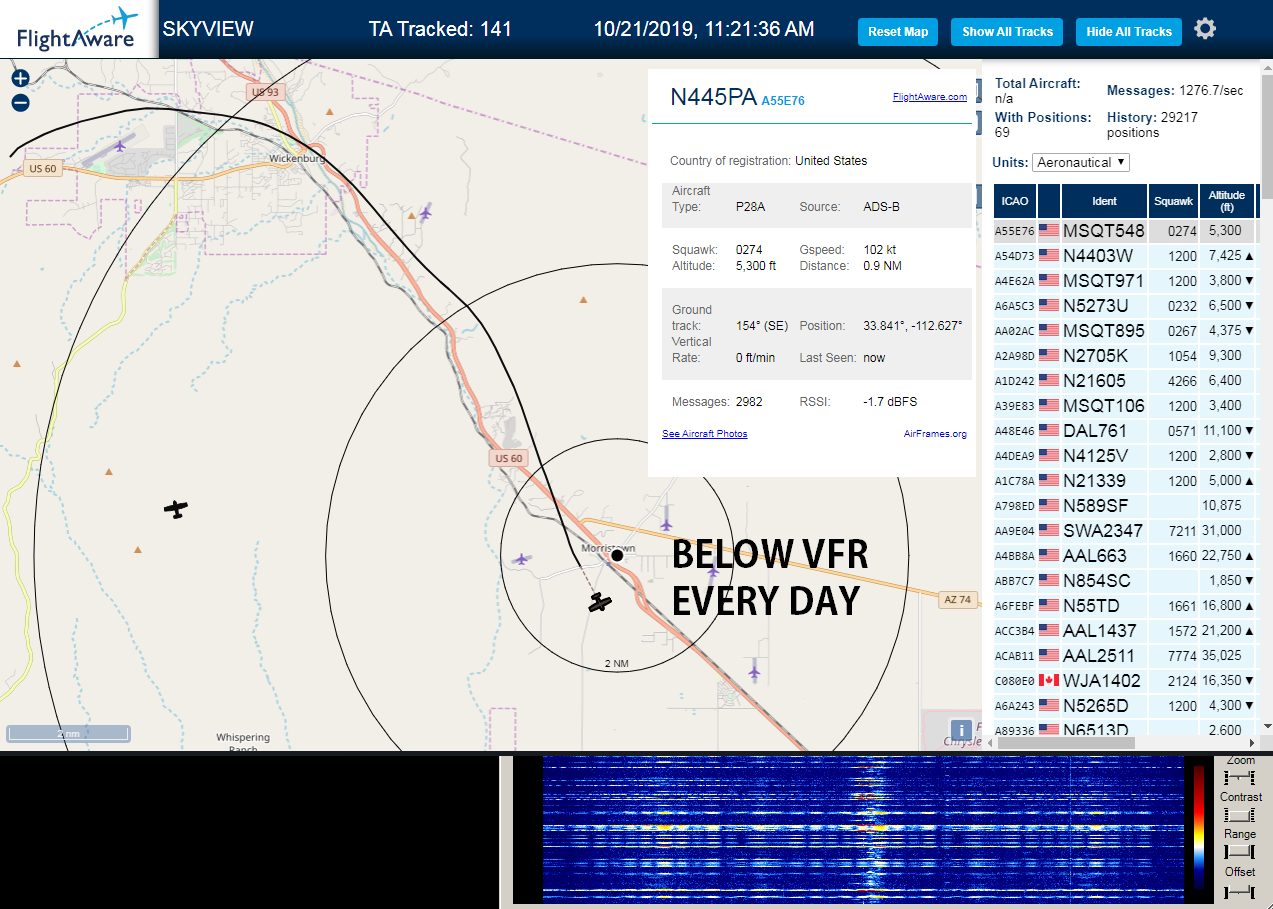Click Reset Map button
The height and width of the screenshot is (909, 1273).
(x=898, y=32)
